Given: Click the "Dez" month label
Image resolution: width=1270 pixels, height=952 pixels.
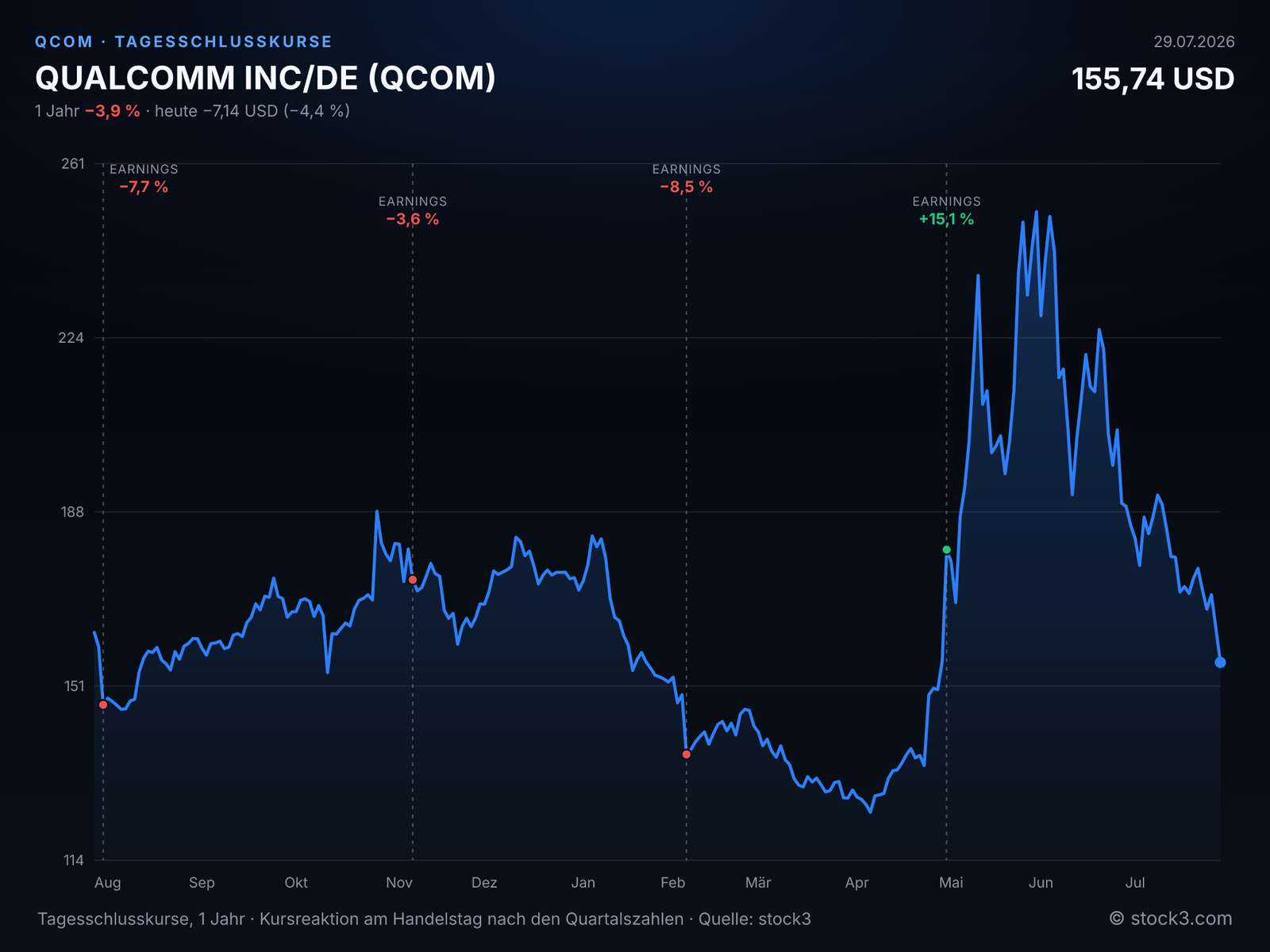Looking at the screenshot, I should coord(484,883).
